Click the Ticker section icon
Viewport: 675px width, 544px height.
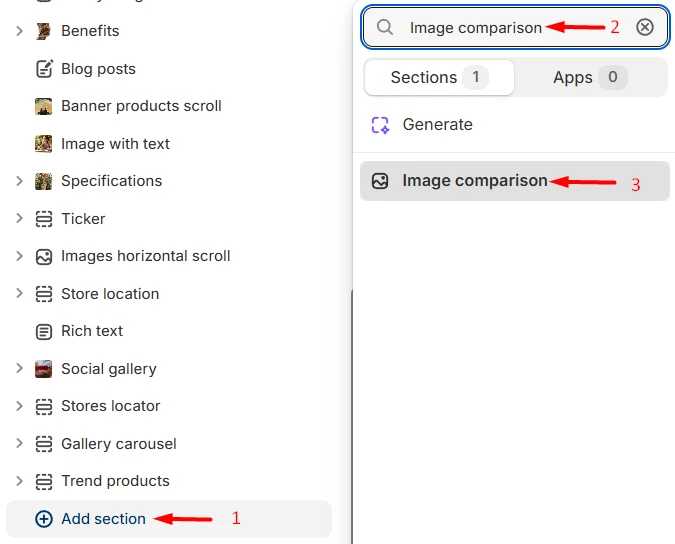coord(43,219)
